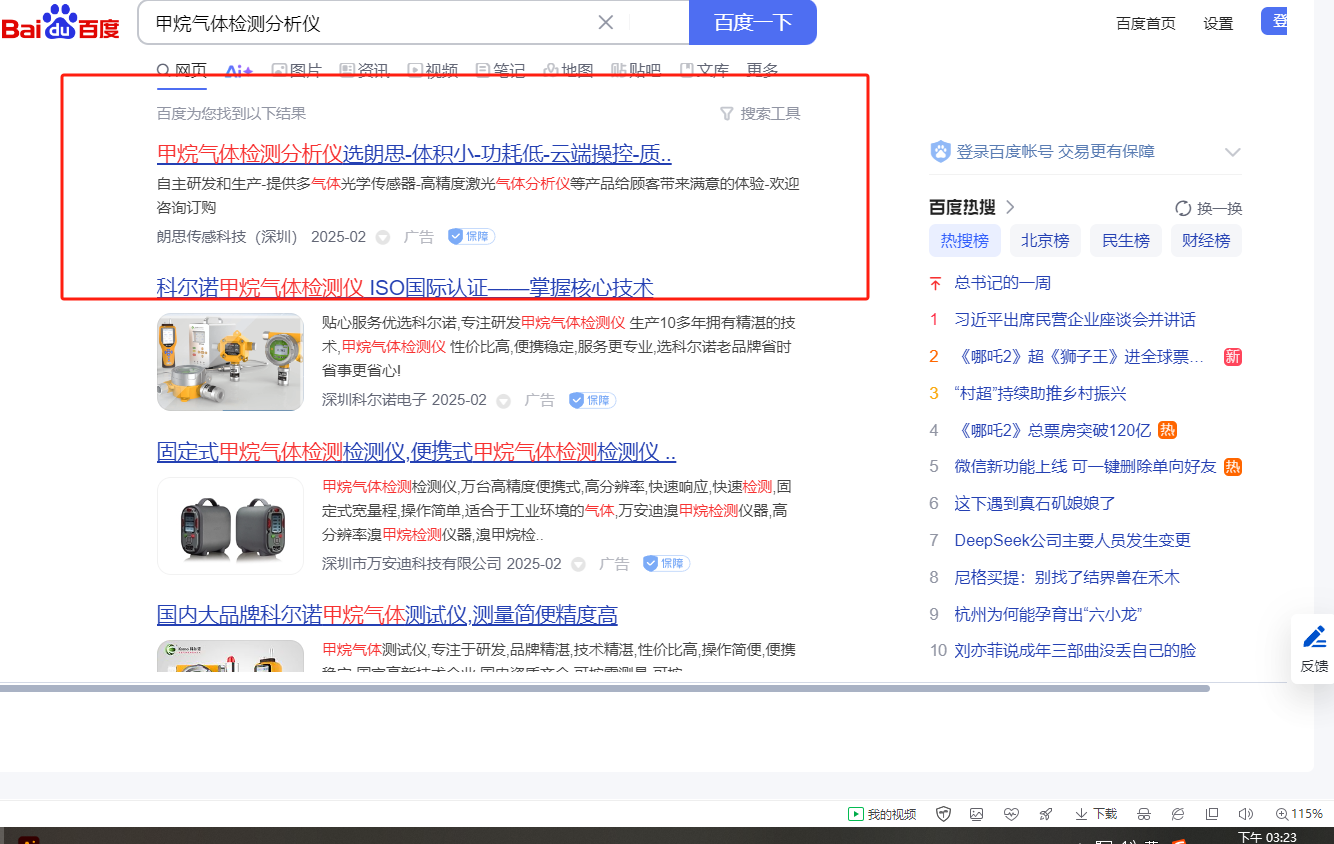Screen dimensions: 1334x844
Task: Click the horizontal scrollbar of the page
Action: [604, 688]
